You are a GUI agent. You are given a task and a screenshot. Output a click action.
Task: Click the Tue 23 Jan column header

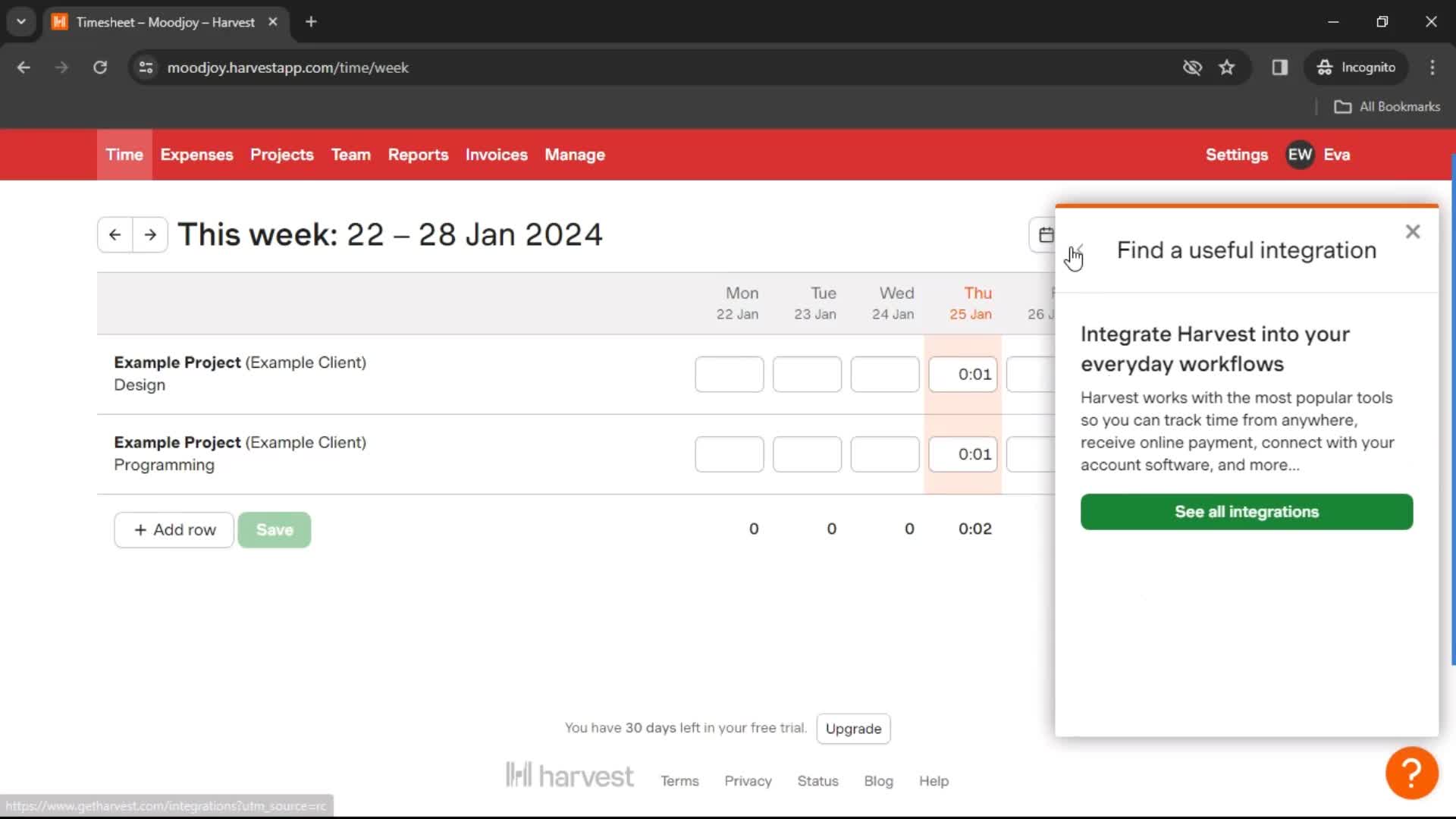[815, 303]
